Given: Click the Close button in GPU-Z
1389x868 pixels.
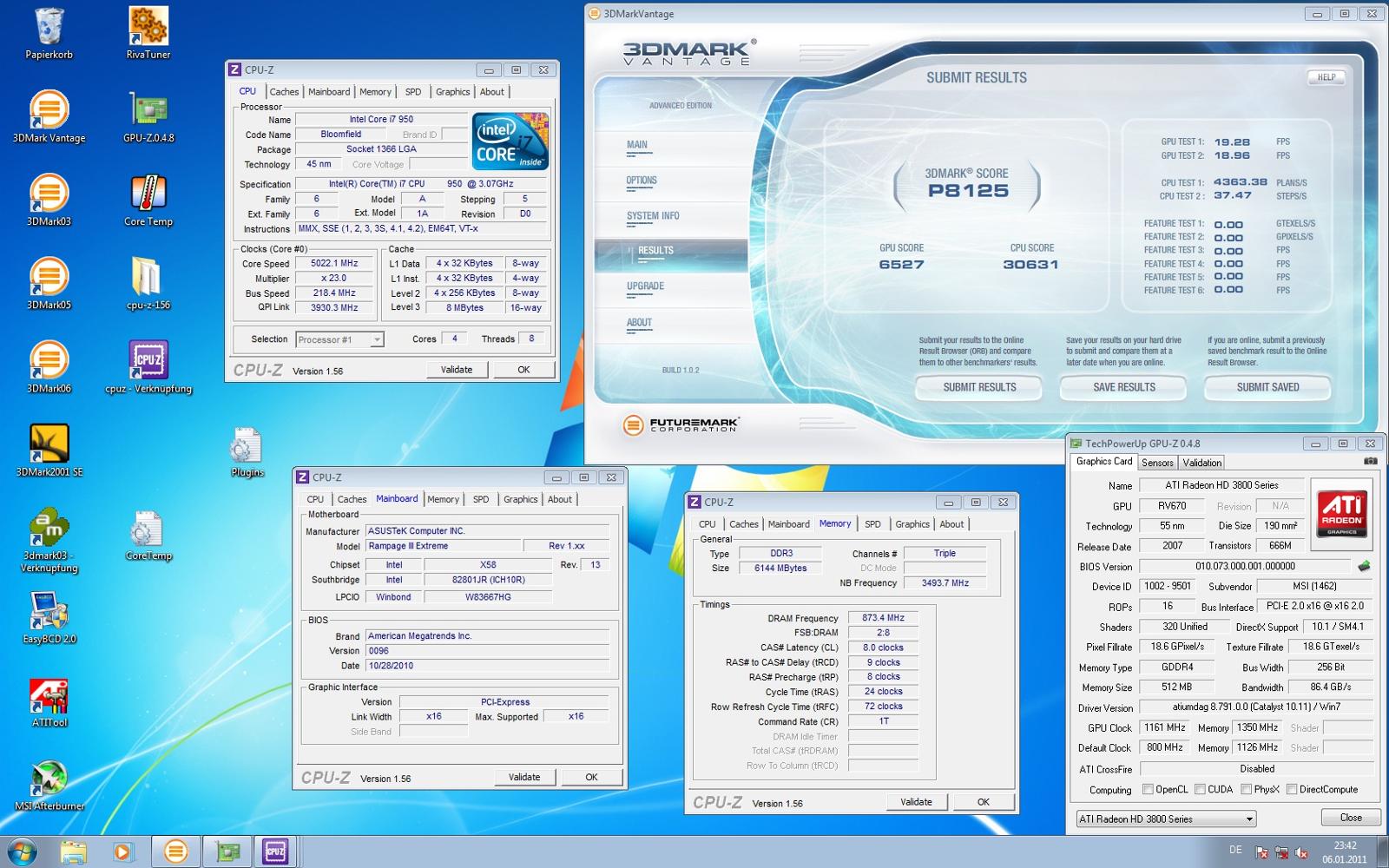Looking at the screenshot, I should (x=1351, y=818).
